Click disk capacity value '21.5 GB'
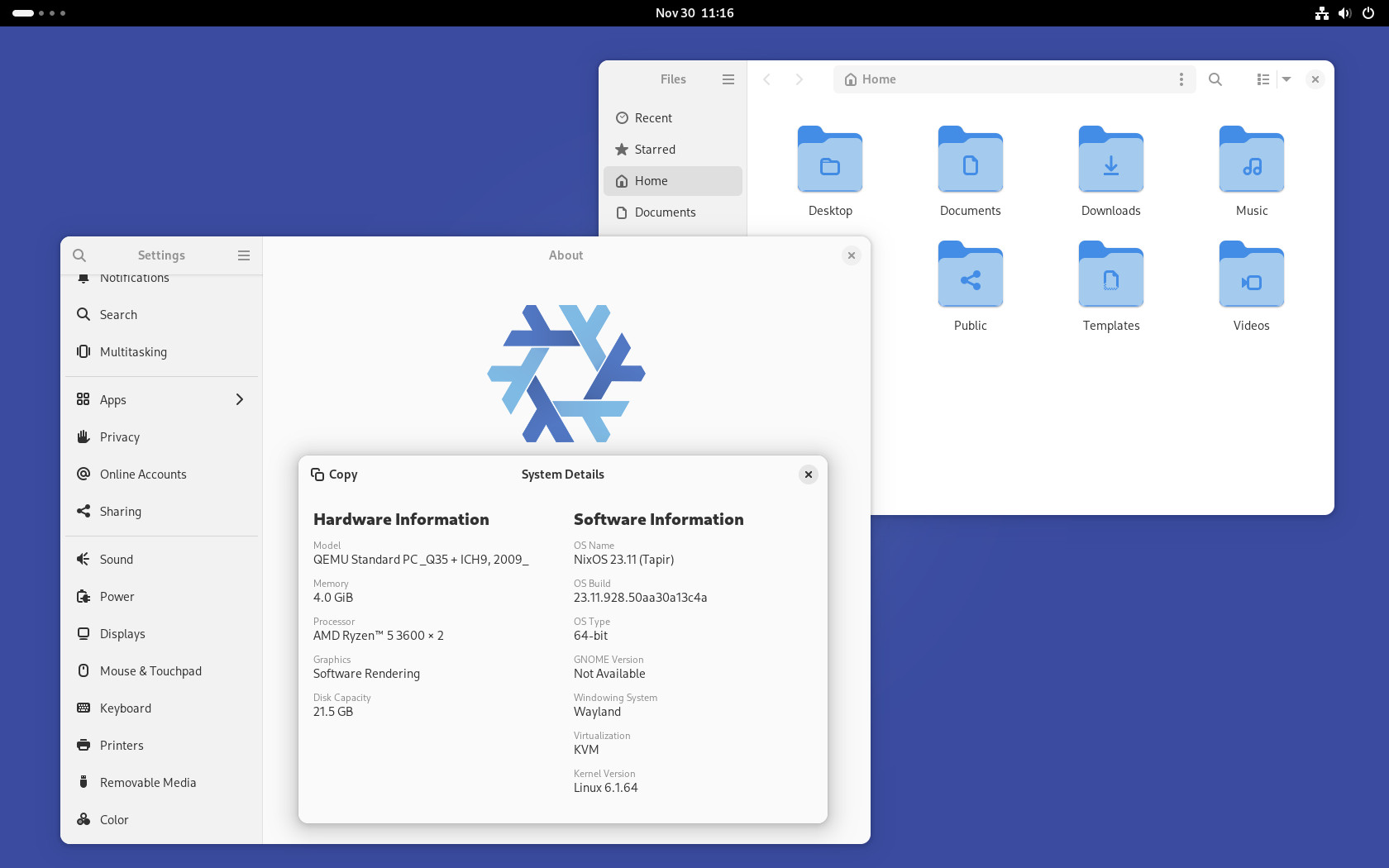This screenshot has width=1389, height=868. [333, 712]
